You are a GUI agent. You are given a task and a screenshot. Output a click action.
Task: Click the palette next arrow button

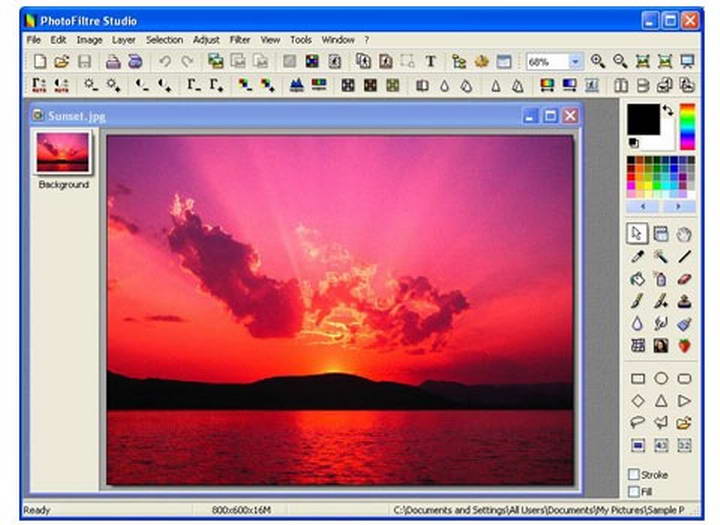point(678,207)
